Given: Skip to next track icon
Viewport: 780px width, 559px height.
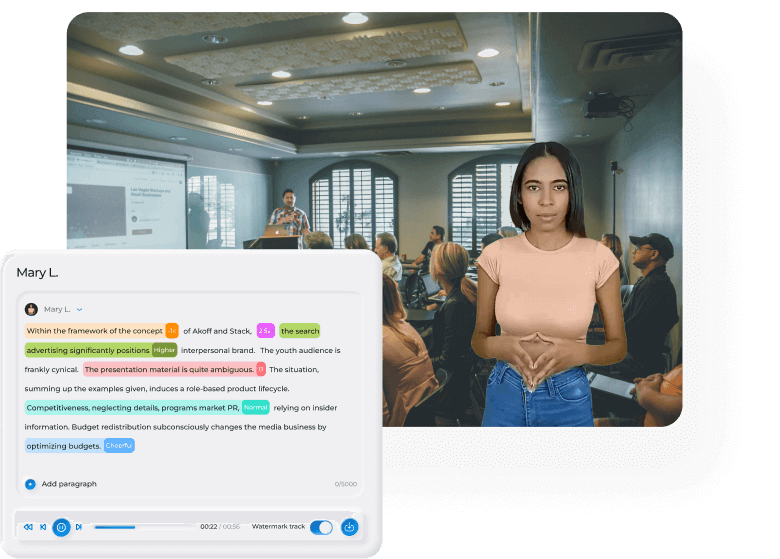Looking at the screenshot, I should pos(79,527).
